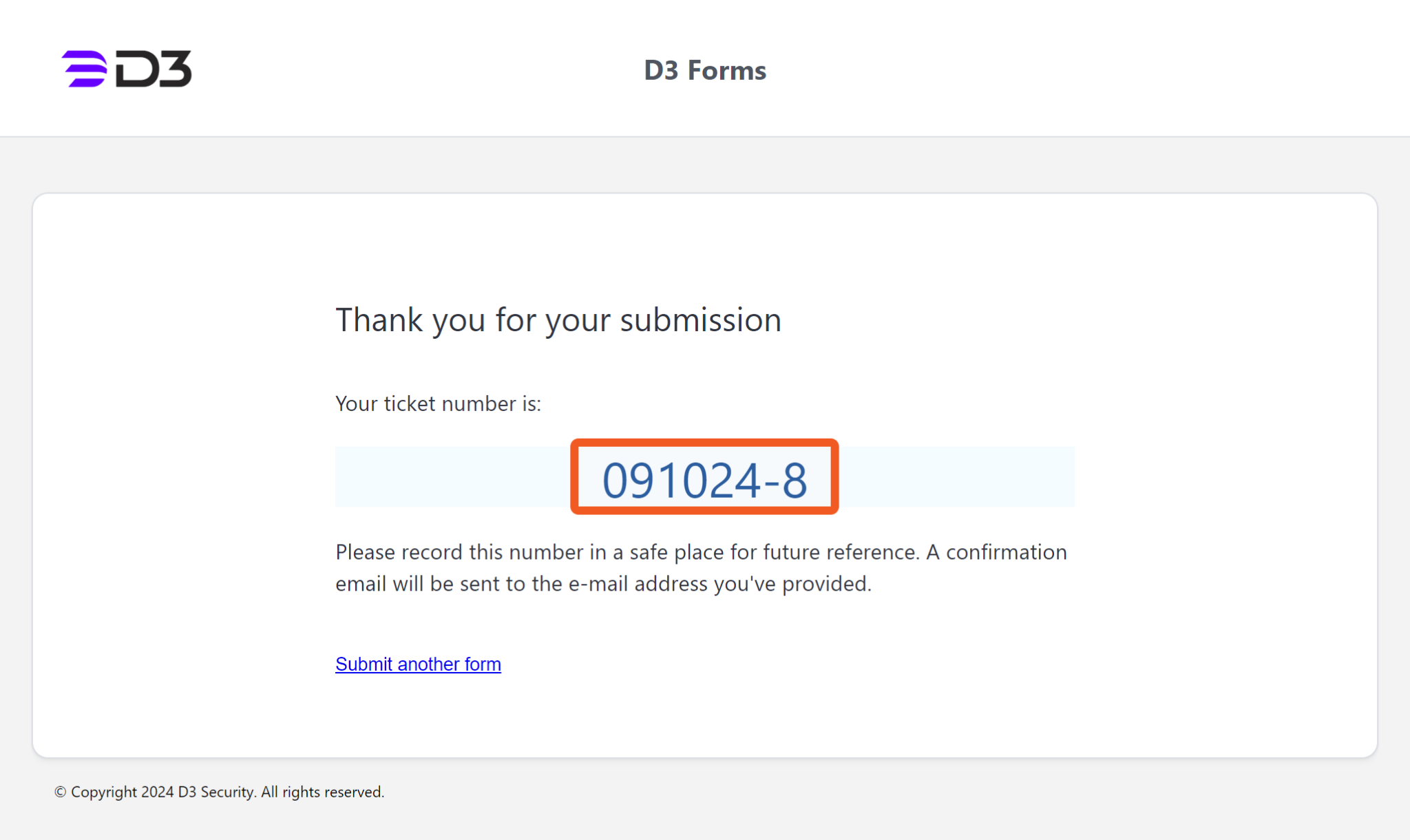Screen dimensions: 1410x840
Task: Click the word "Forms" in the header title
Action: pos(726,70)
